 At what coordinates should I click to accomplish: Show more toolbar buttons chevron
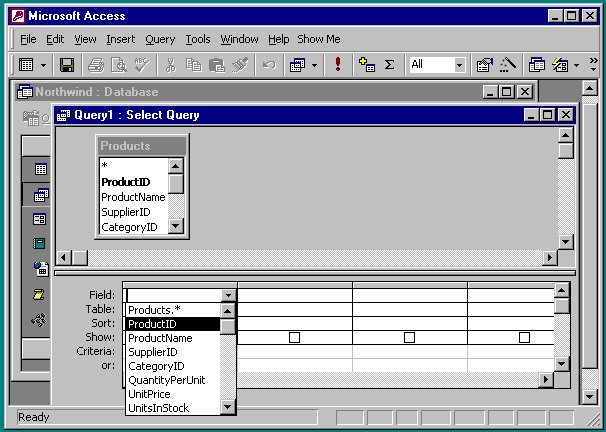click(594, 65)
